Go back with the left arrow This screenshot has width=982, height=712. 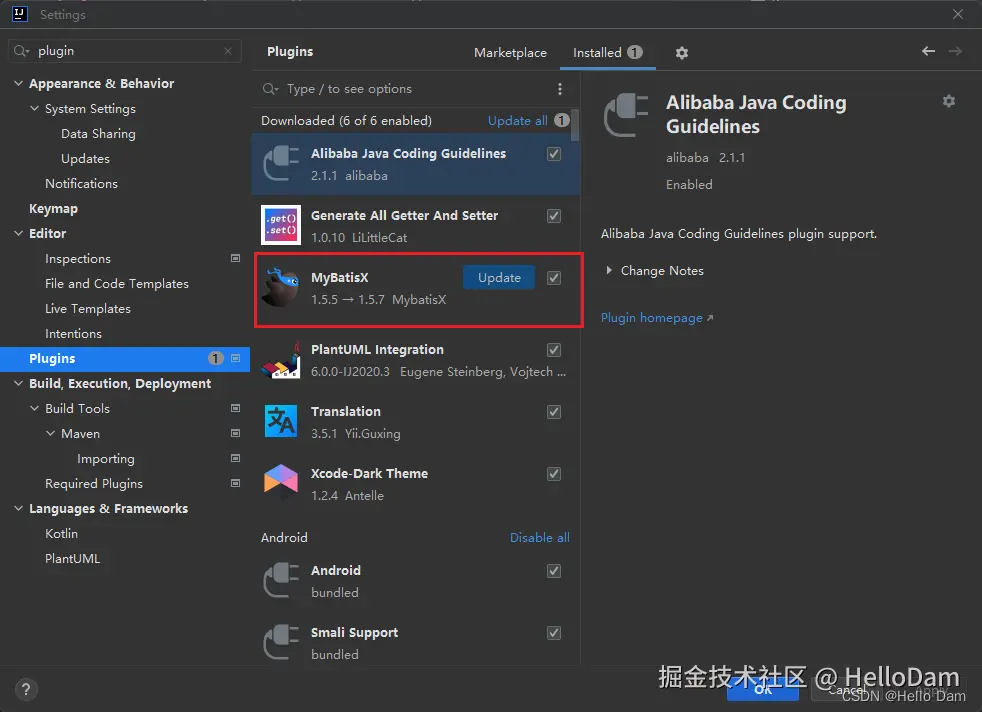(928, 51)
